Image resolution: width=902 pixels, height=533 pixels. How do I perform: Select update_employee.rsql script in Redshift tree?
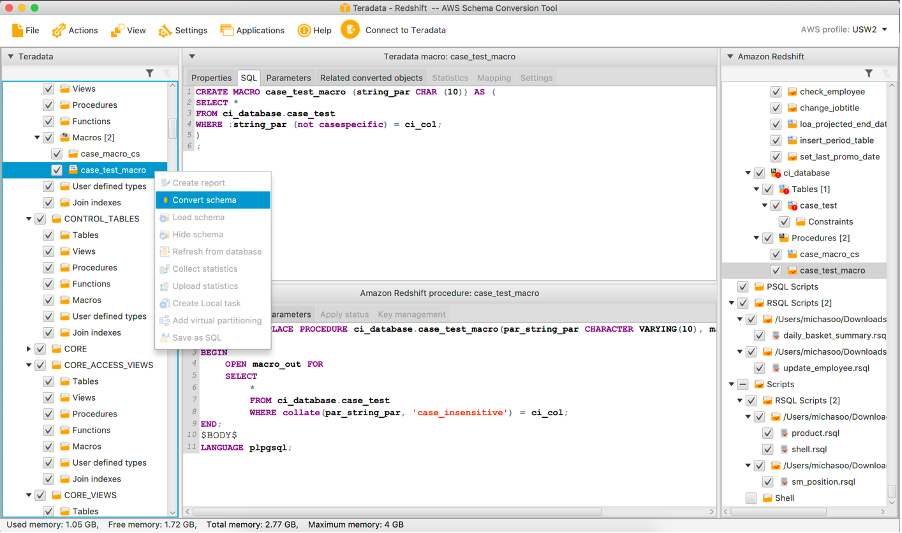click(824, 368)
